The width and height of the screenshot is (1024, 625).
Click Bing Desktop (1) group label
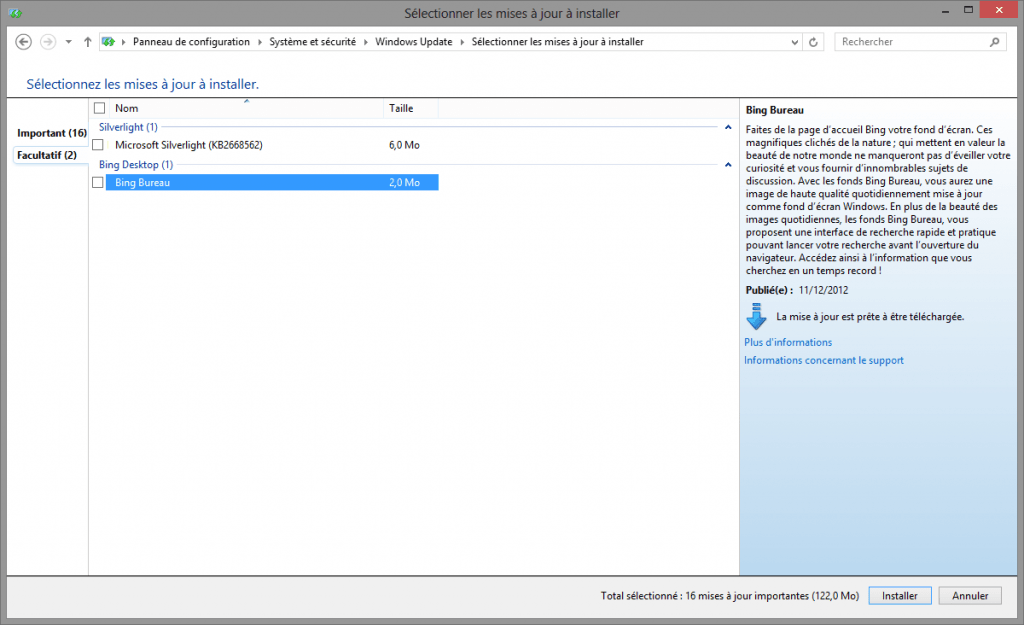[x=136, y=165]
